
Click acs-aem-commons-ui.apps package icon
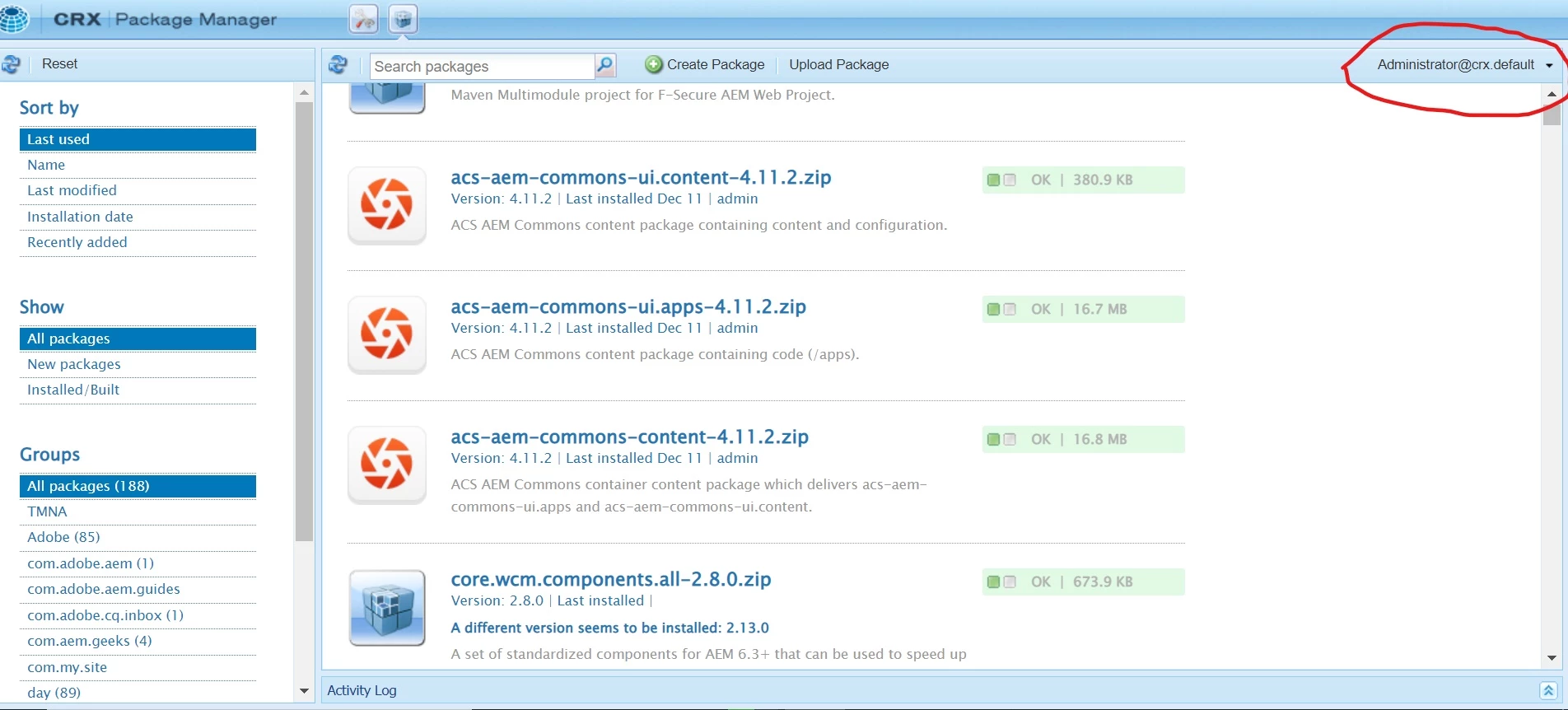click(x=387, y=334)
